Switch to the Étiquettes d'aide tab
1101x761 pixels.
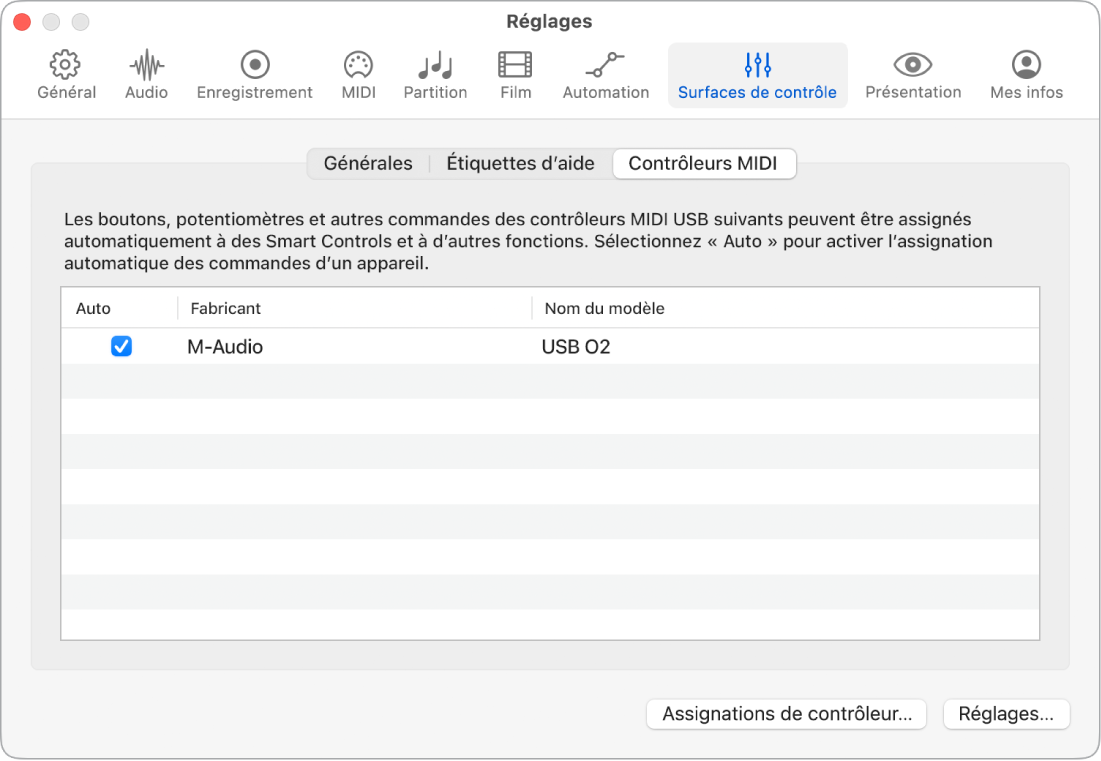(x=520, y=163)
